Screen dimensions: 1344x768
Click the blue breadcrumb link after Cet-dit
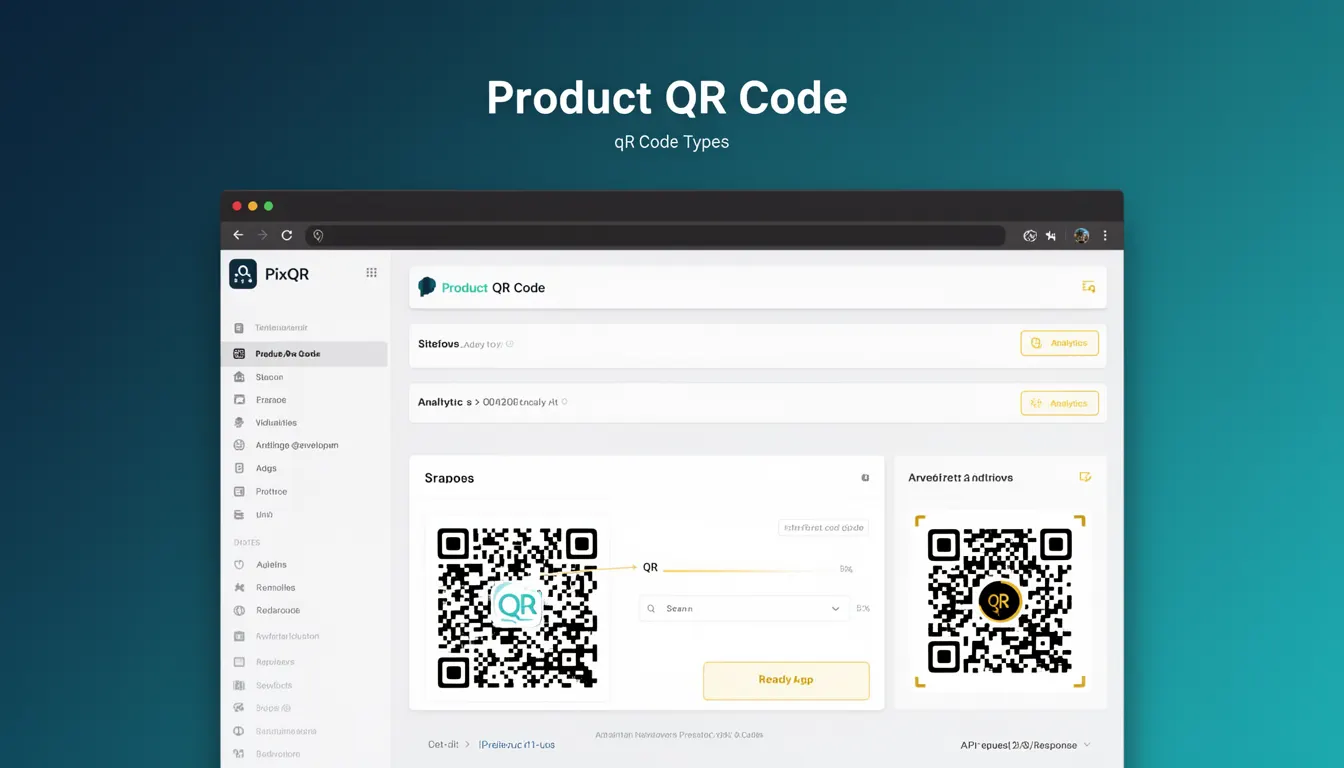tap(517, 745)
